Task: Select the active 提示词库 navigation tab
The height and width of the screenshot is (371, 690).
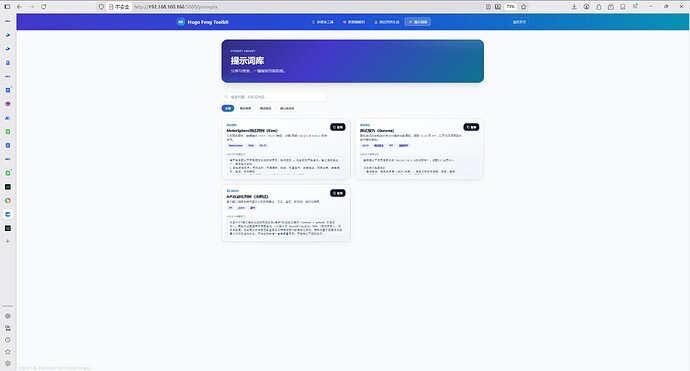Action: pos(418,22)
